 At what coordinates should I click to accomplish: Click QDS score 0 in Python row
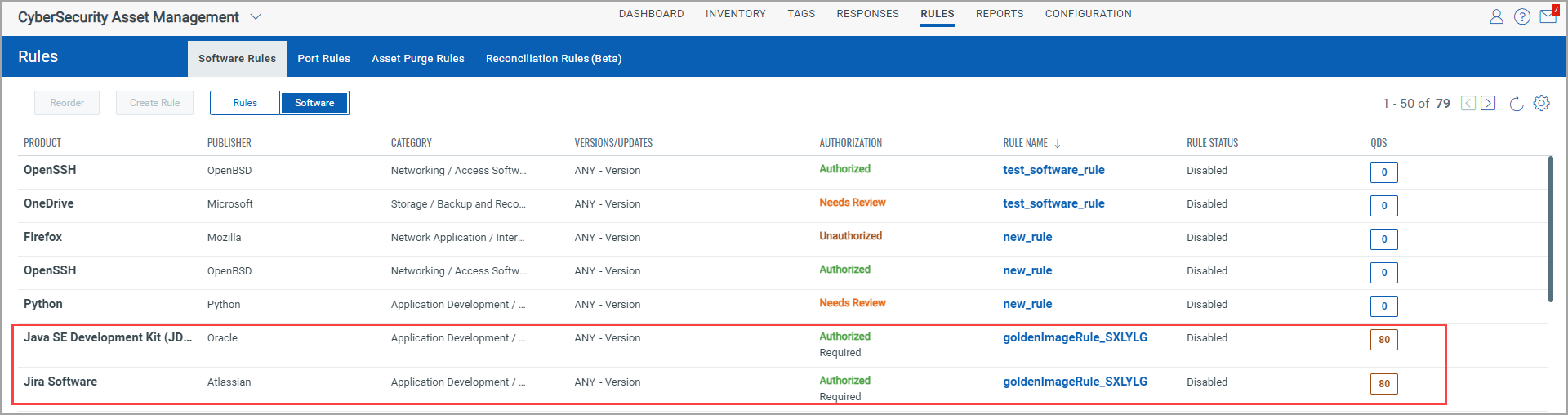(1384, 306)
